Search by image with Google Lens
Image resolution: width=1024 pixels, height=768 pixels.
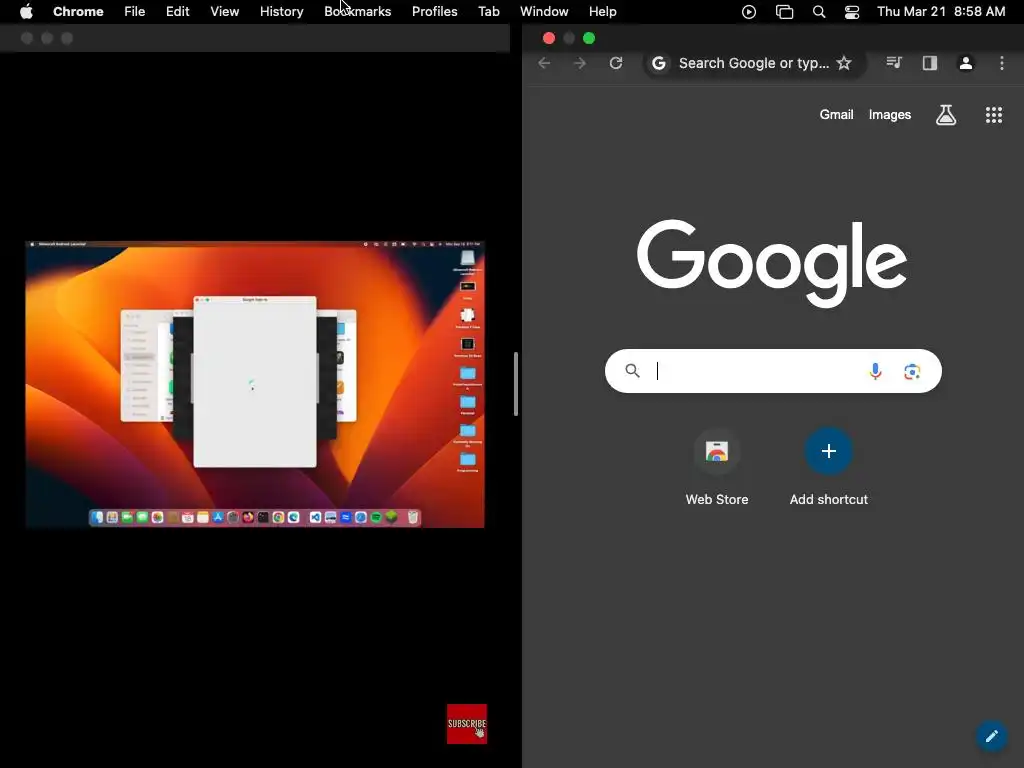pos(912,372)
